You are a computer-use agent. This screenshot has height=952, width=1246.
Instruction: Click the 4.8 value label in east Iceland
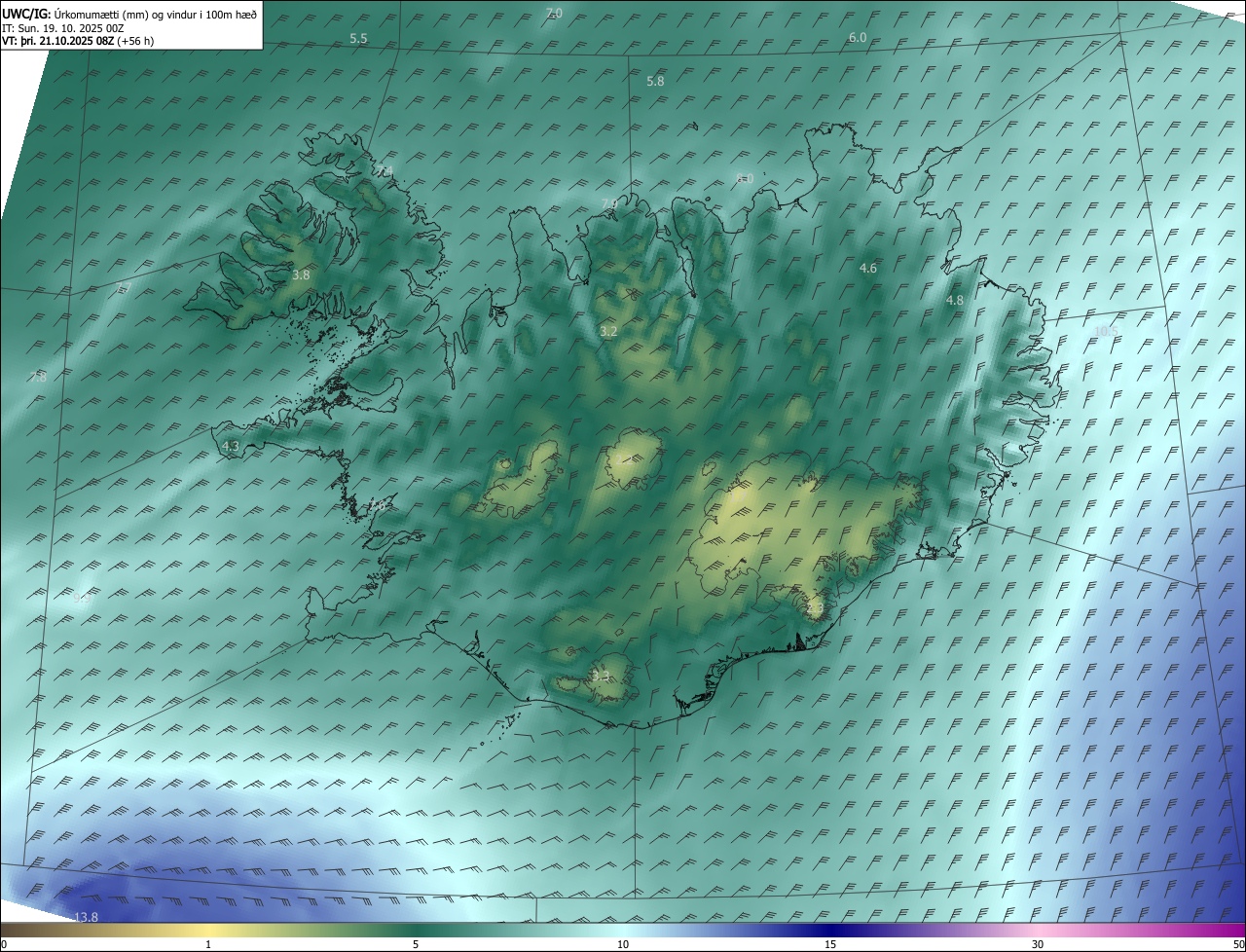pos(955,301)
